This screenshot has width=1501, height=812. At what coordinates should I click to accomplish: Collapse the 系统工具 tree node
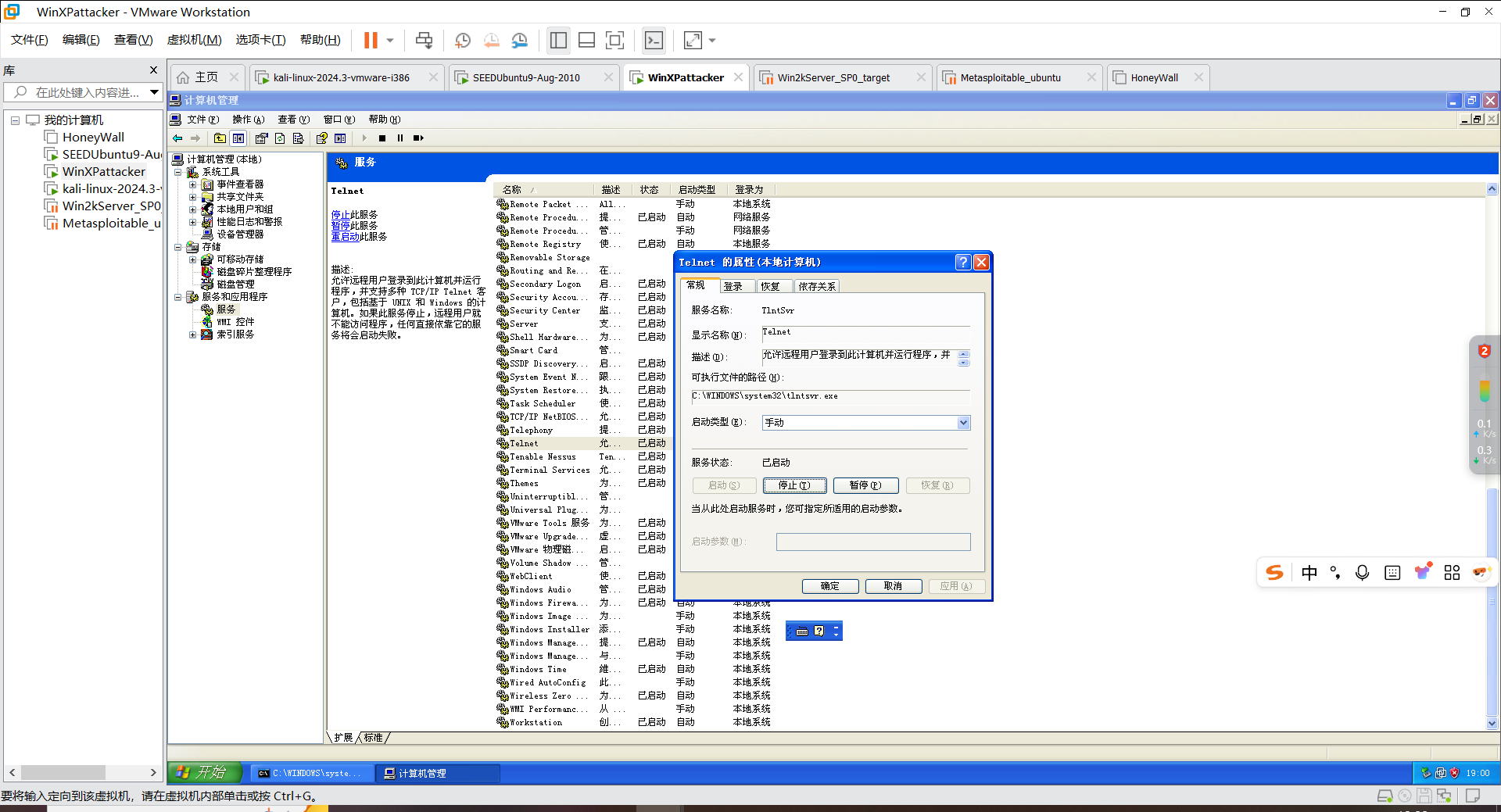177,172
